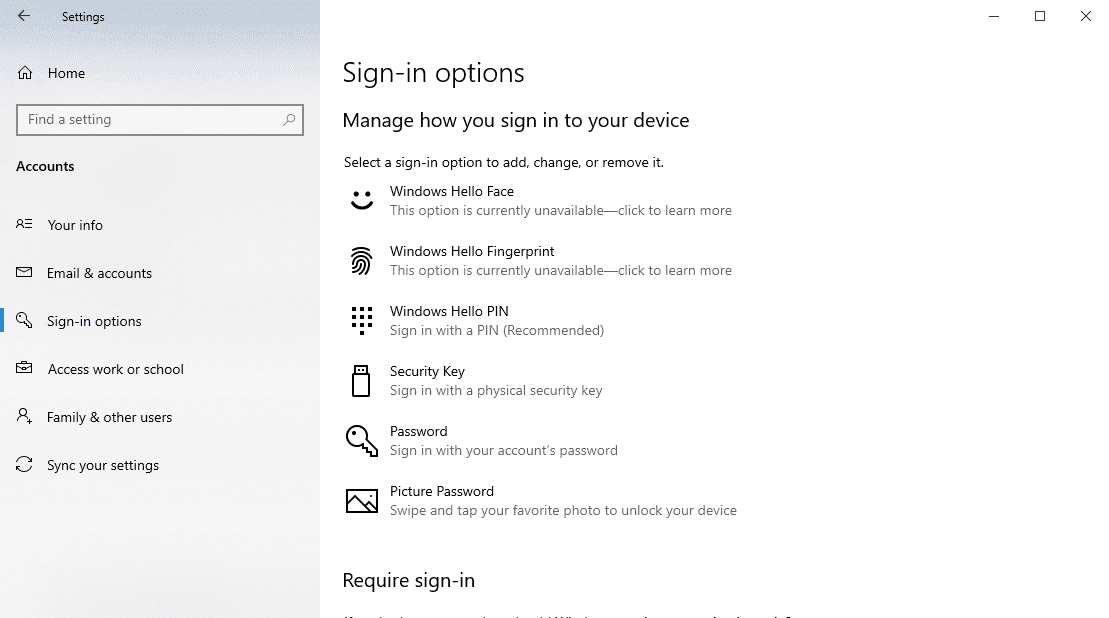
Task: Click 'Manage how you sign in' heading
Action: pos(516,120)
